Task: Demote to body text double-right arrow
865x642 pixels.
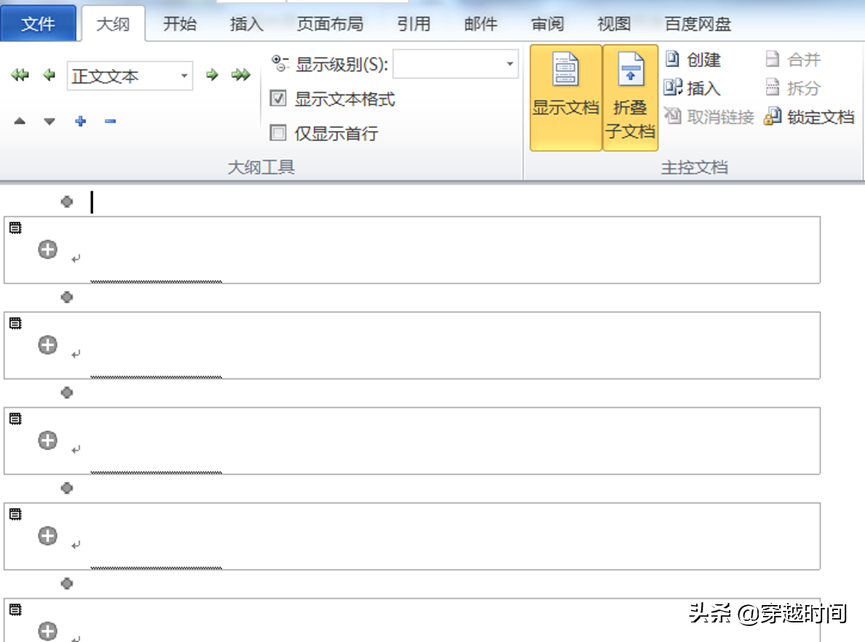Action: 241,74
